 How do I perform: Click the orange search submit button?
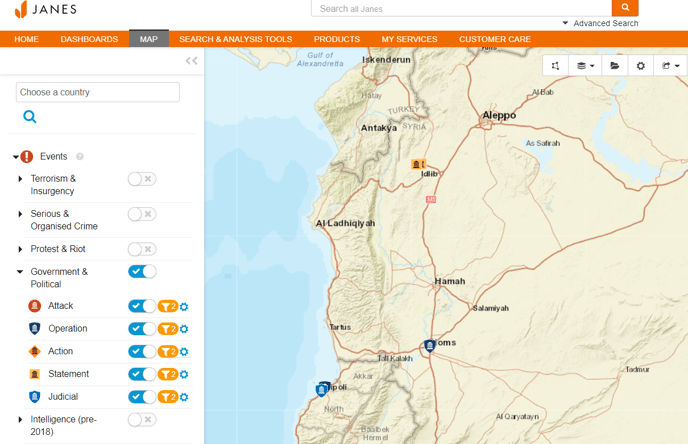coord(625,7)
